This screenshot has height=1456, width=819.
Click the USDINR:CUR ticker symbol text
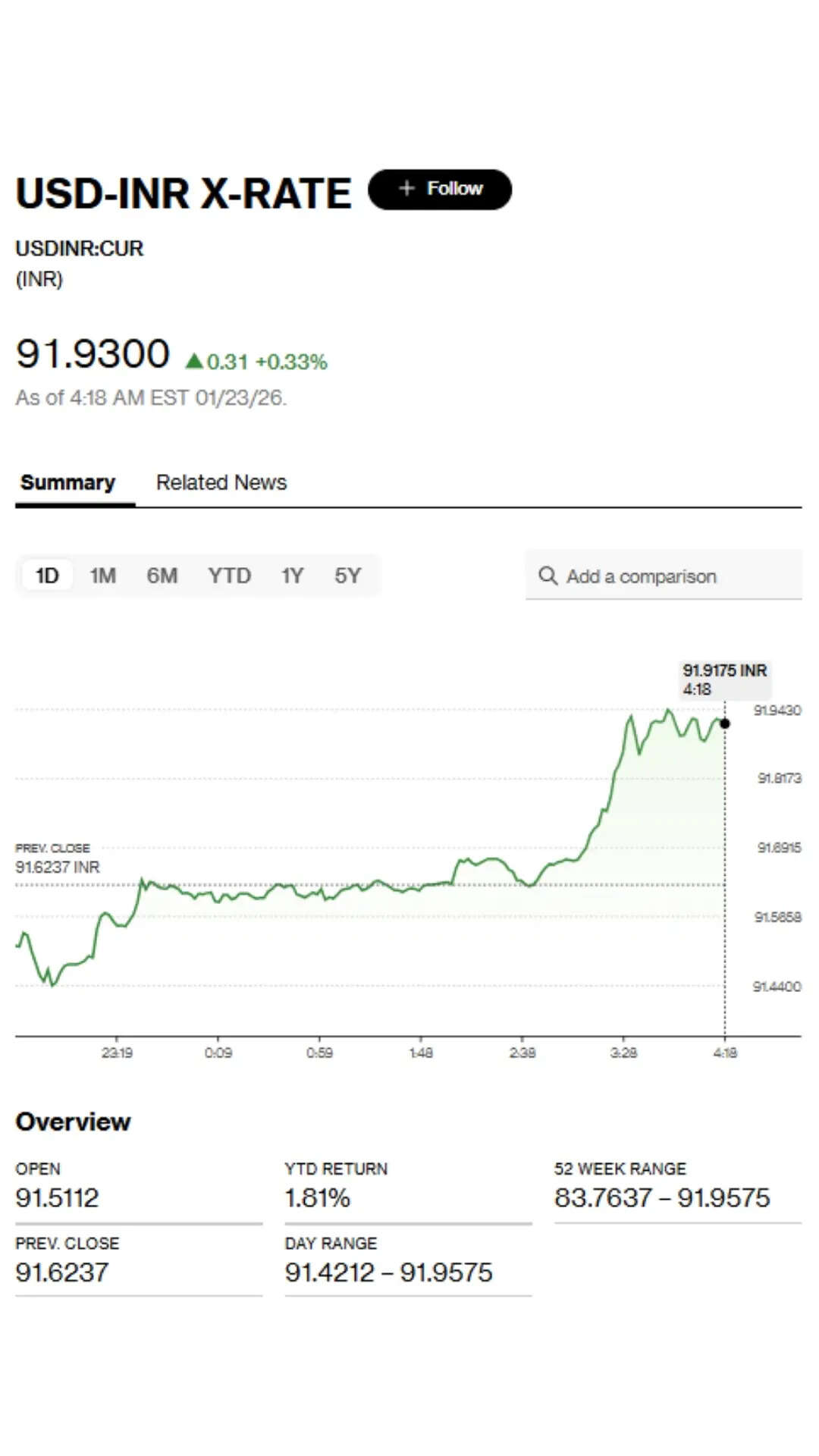(80, 248)
